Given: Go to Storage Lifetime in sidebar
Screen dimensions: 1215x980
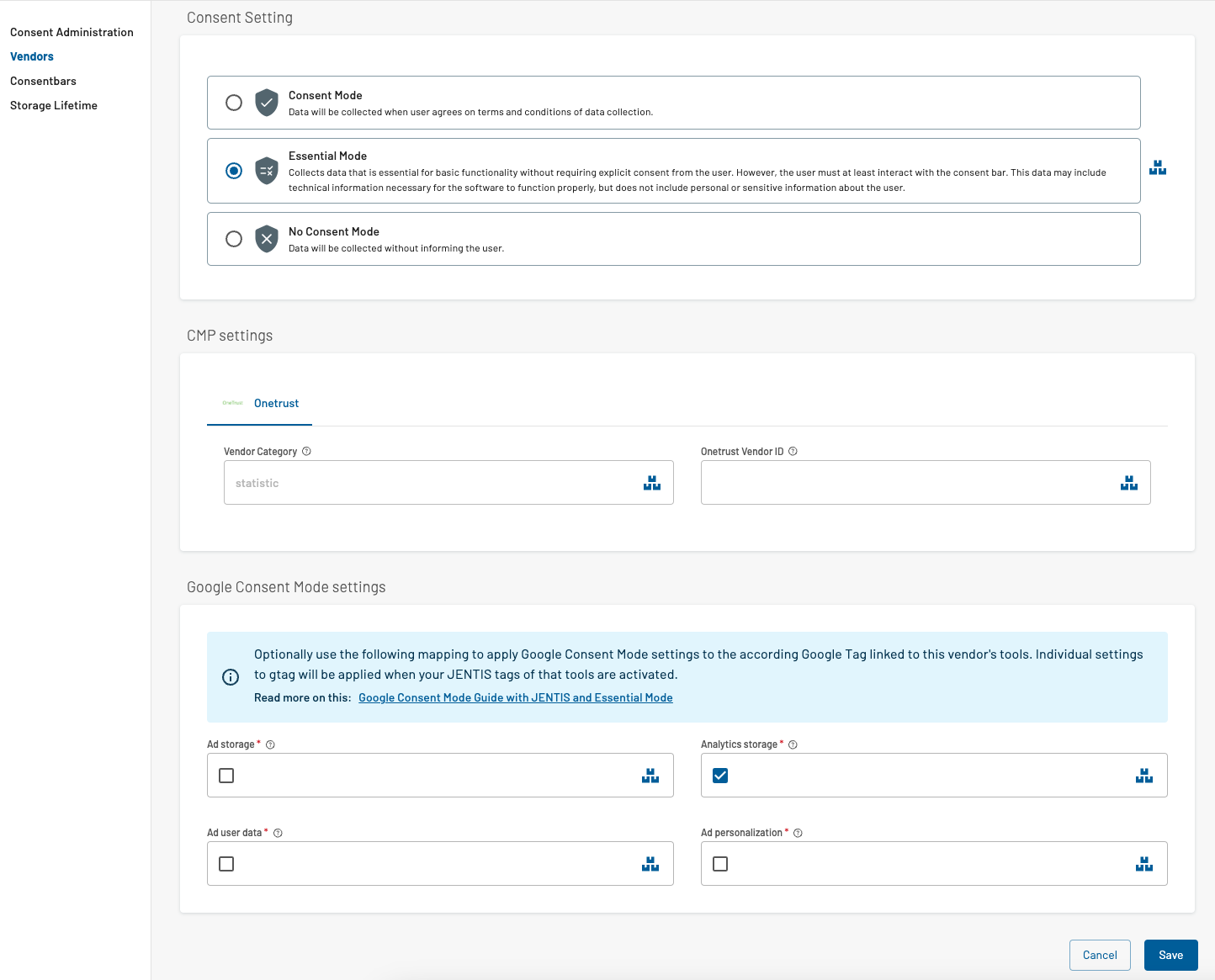Looking at the screenshot, I should tap(54, 106).
